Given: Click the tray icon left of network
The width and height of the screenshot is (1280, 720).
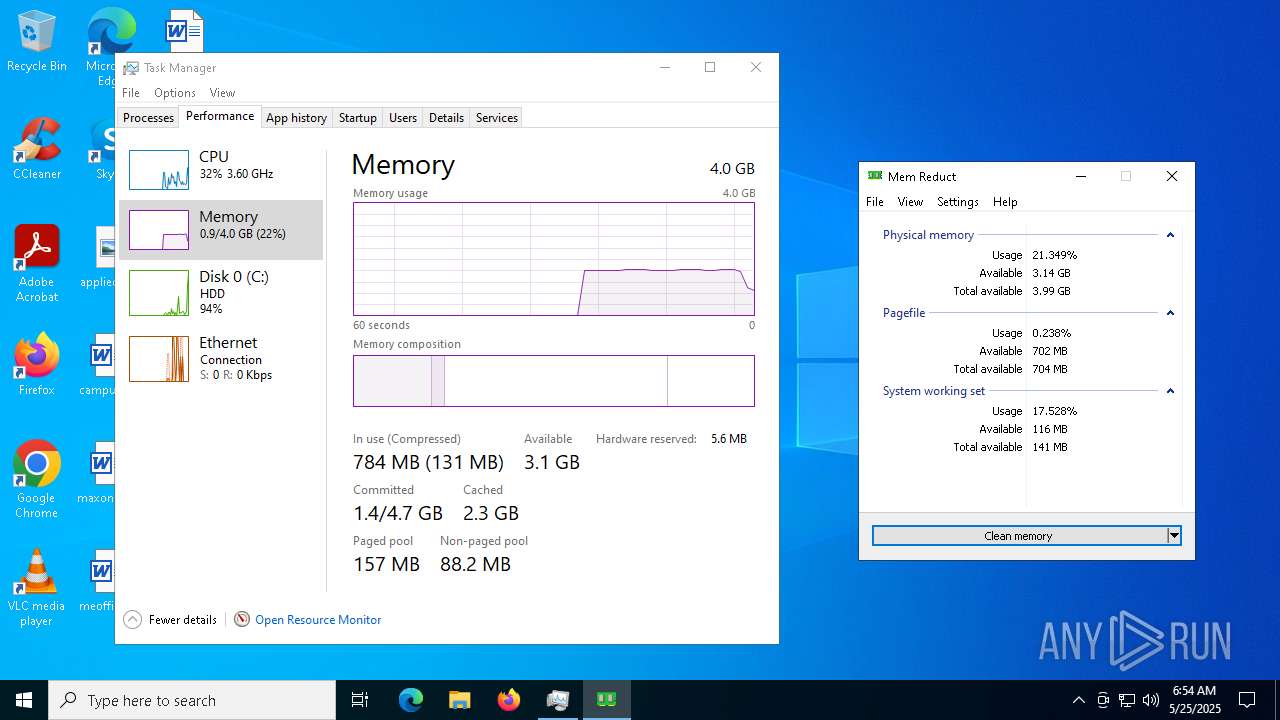Looking at the screenshot, I should point(1103,700).
